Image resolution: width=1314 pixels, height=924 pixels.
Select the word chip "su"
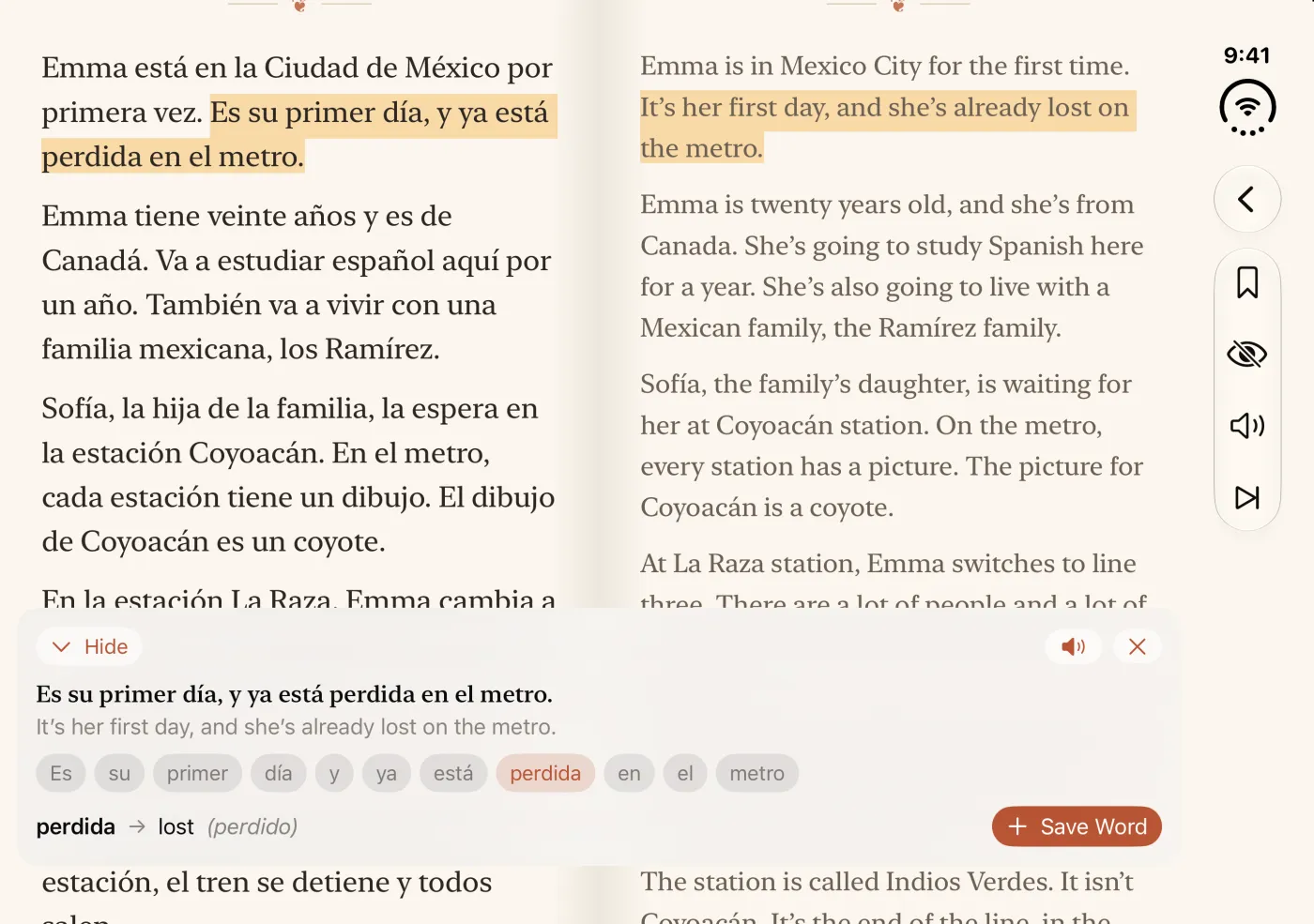[x=119, y=773]
